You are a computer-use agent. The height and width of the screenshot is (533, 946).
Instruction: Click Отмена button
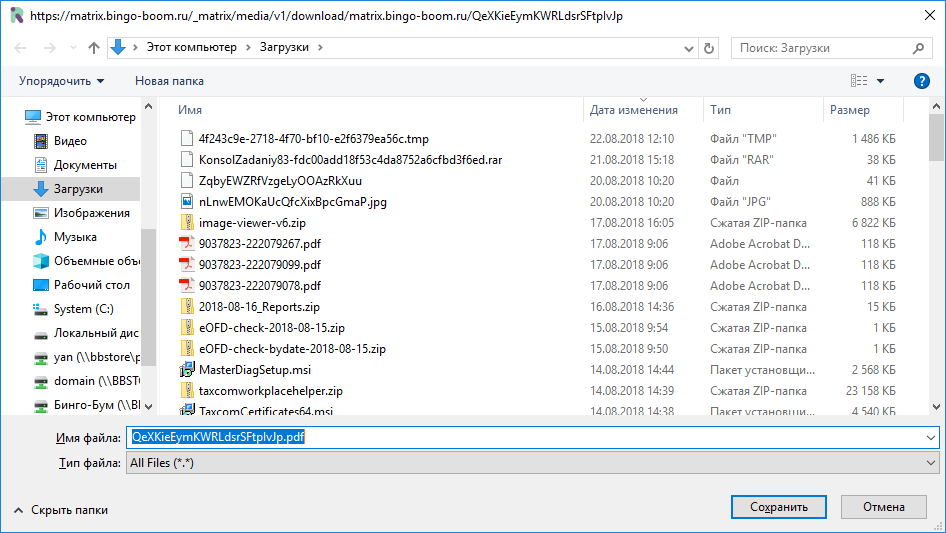(x=883, y=507)
